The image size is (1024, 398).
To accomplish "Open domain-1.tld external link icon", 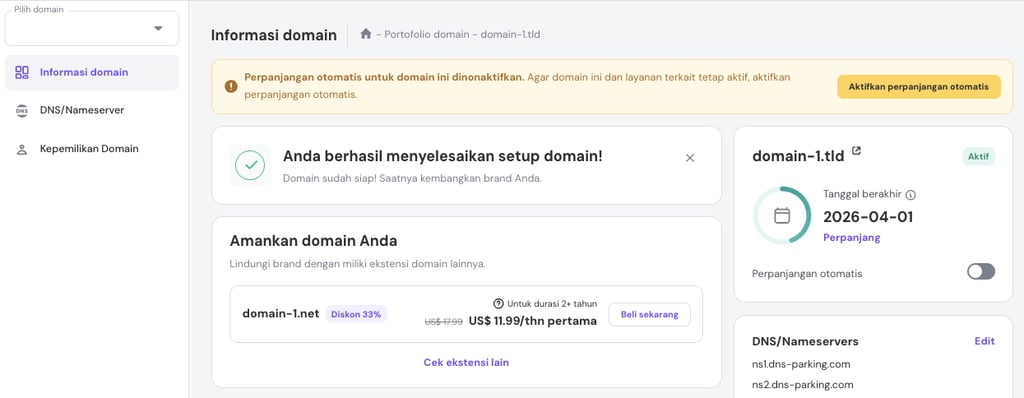I will pos(856,151).
